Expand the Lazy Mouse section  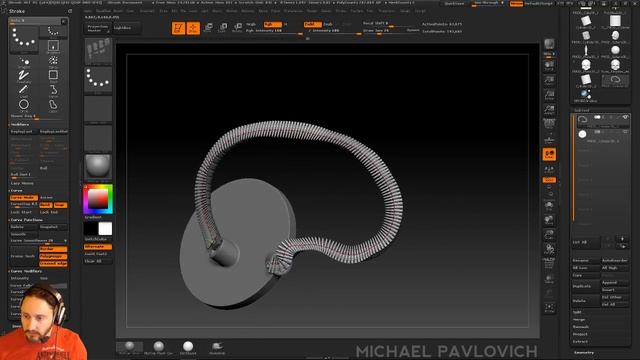coord(22,183)
